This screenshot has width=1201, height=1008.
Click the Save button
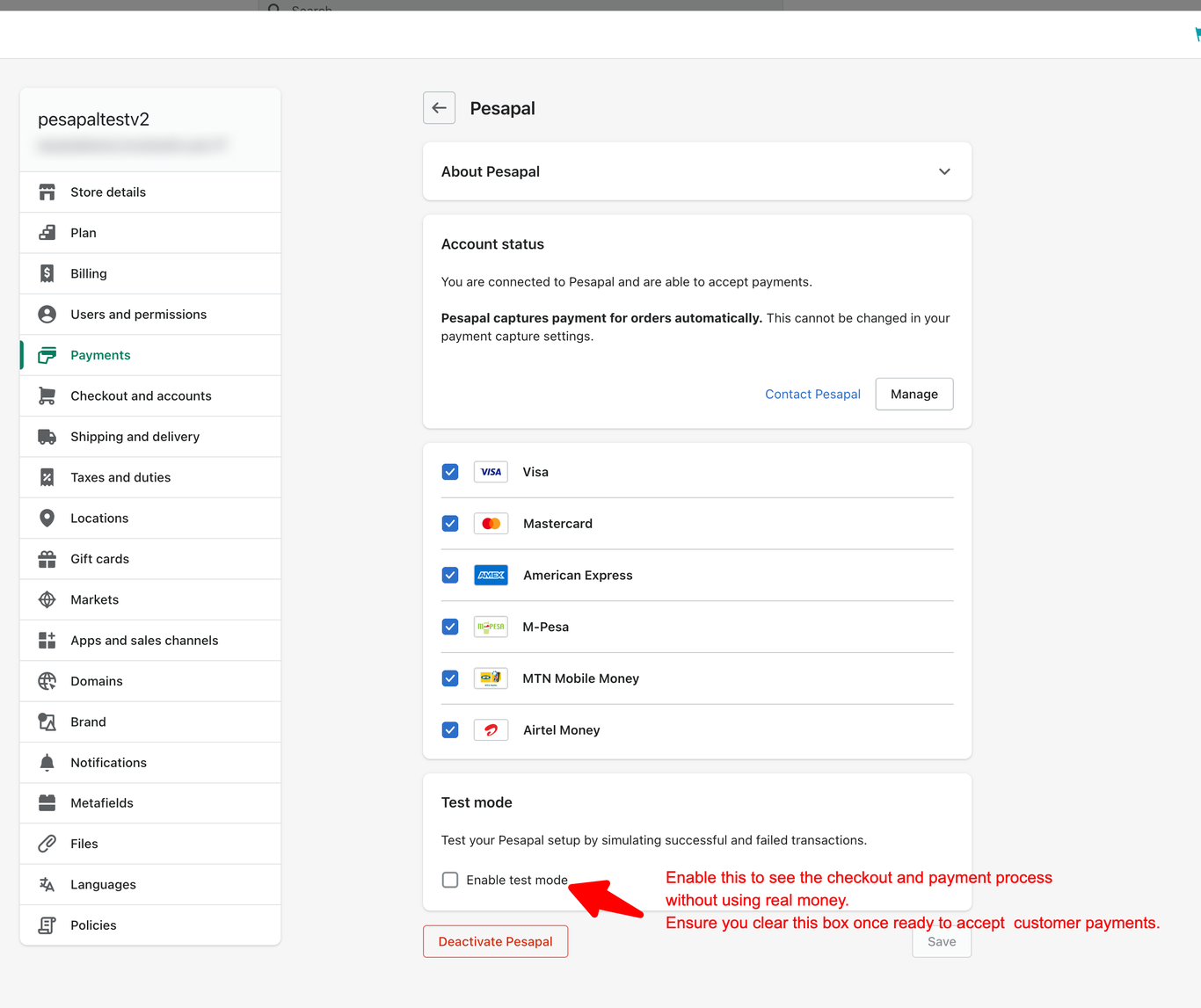pos(942,941)
